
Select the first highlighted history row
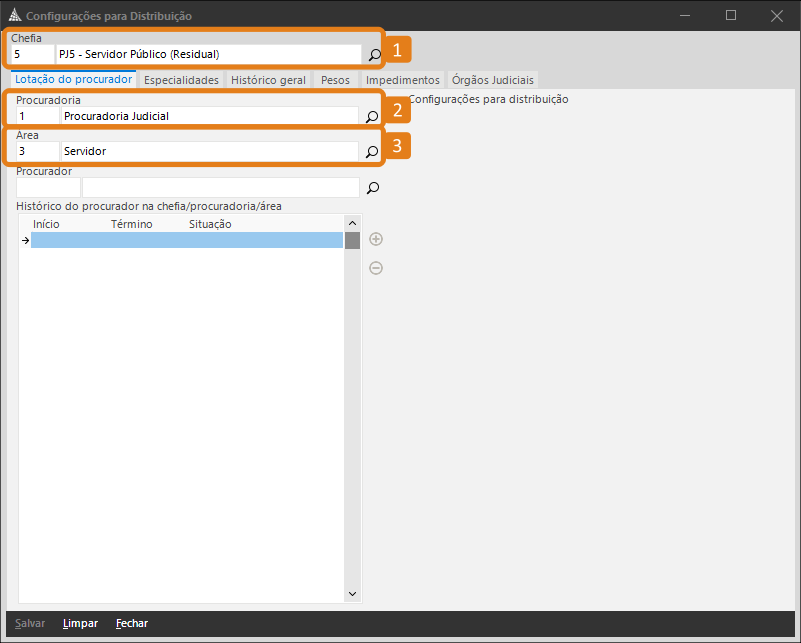coord(187,240)
